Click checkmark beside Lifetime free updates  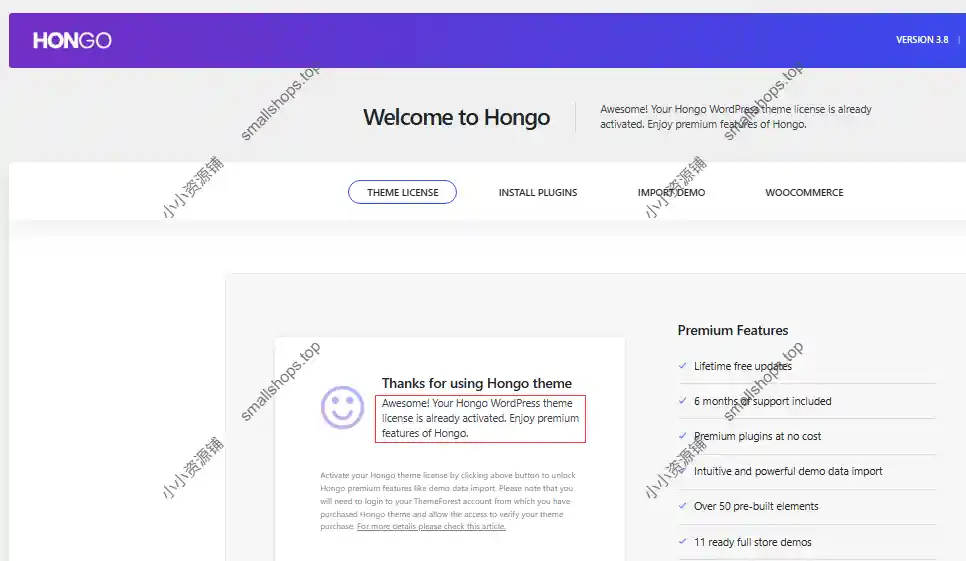coord(683,366)
